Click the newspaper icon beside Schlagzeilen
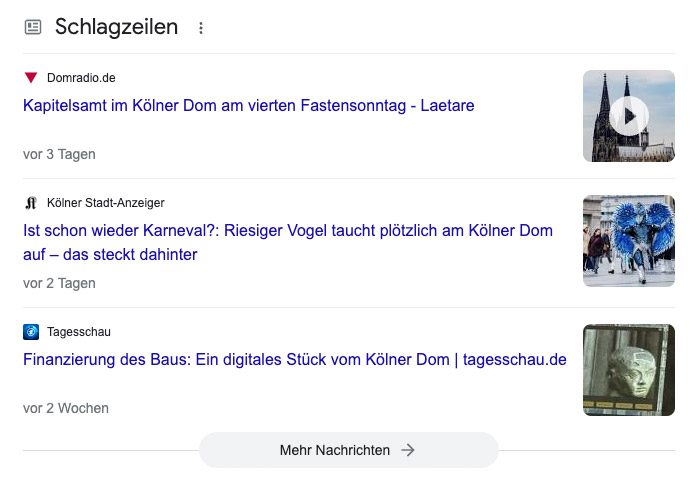The height and width of the screenshot is (479, 699). pos(33,27)
